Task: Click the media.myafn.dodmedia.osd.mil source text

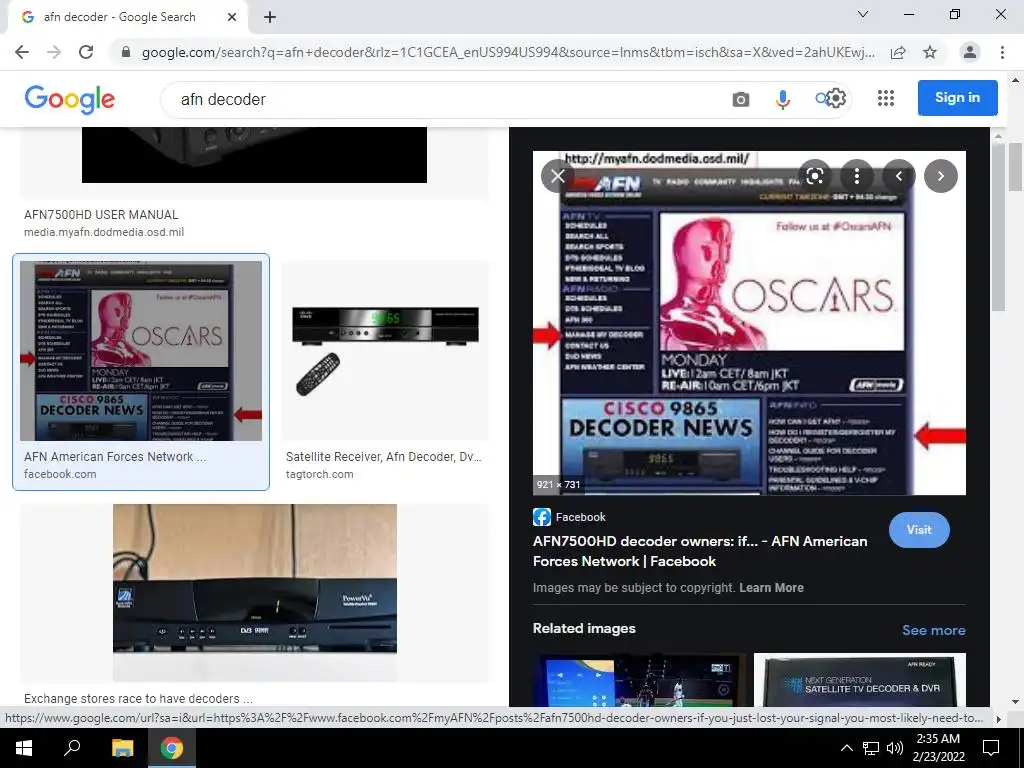Action: pos(104,232)
